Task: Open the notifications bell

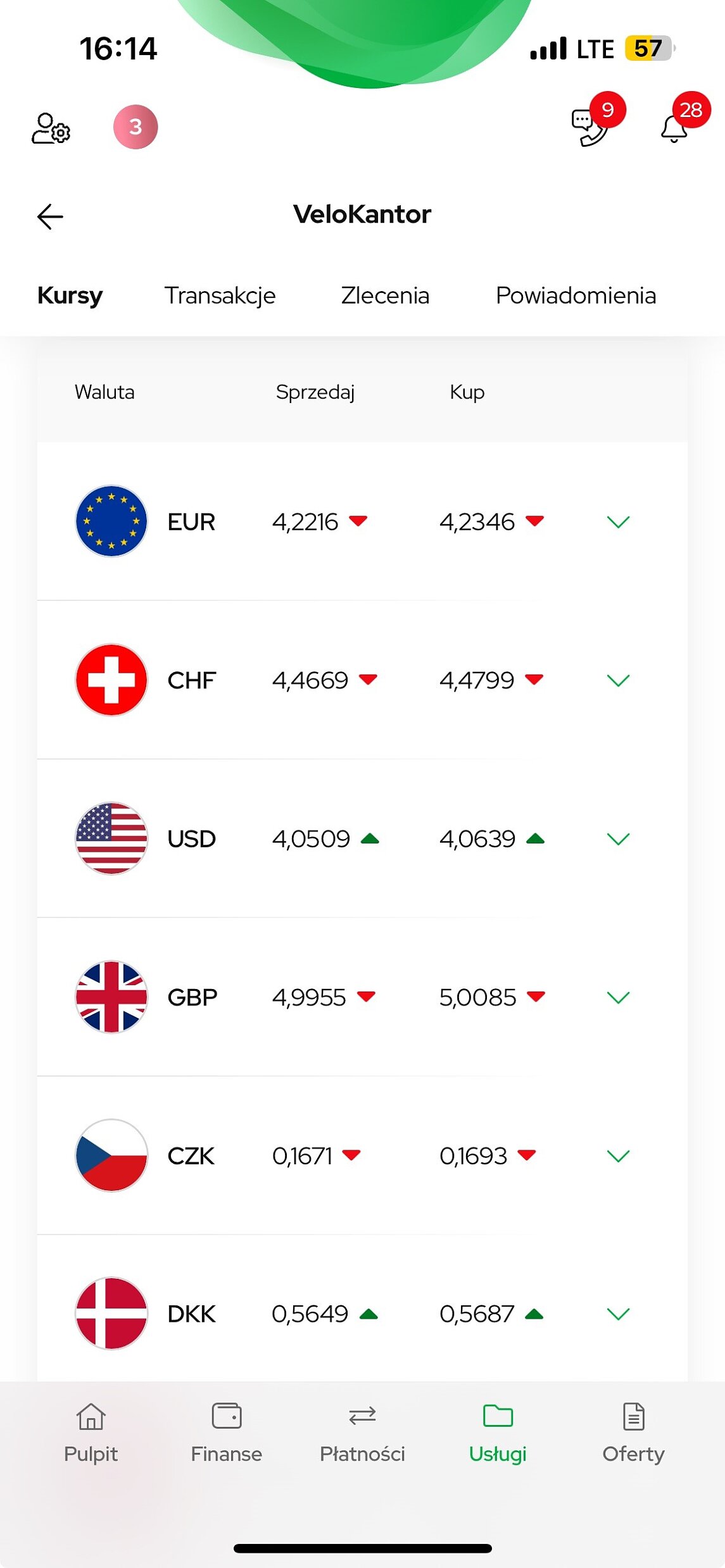Action: point(674,129)
